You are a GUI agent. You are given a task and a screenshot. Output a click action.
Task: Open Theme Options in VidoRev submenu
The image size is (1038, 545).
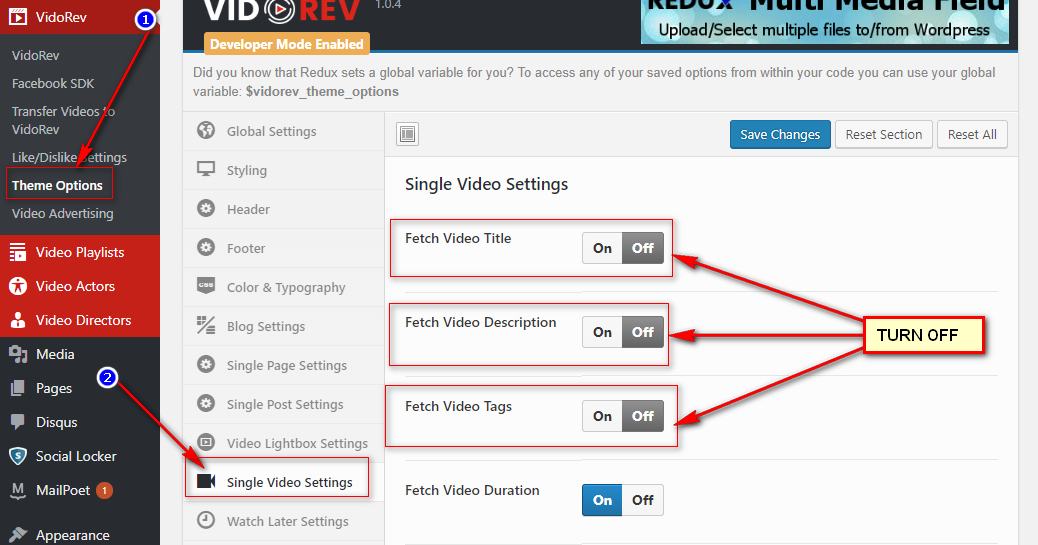58,185
